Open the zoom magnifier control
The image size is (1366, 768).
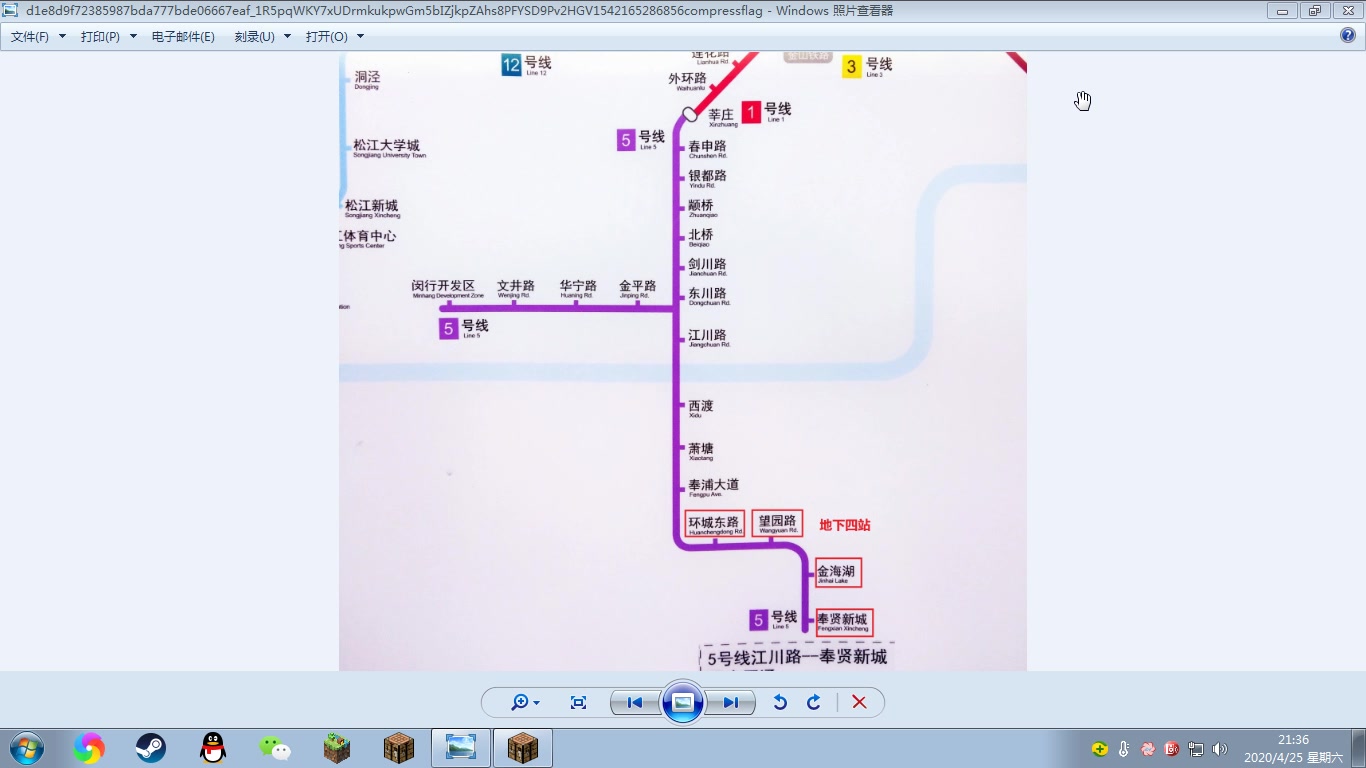(x=520, y=703)
